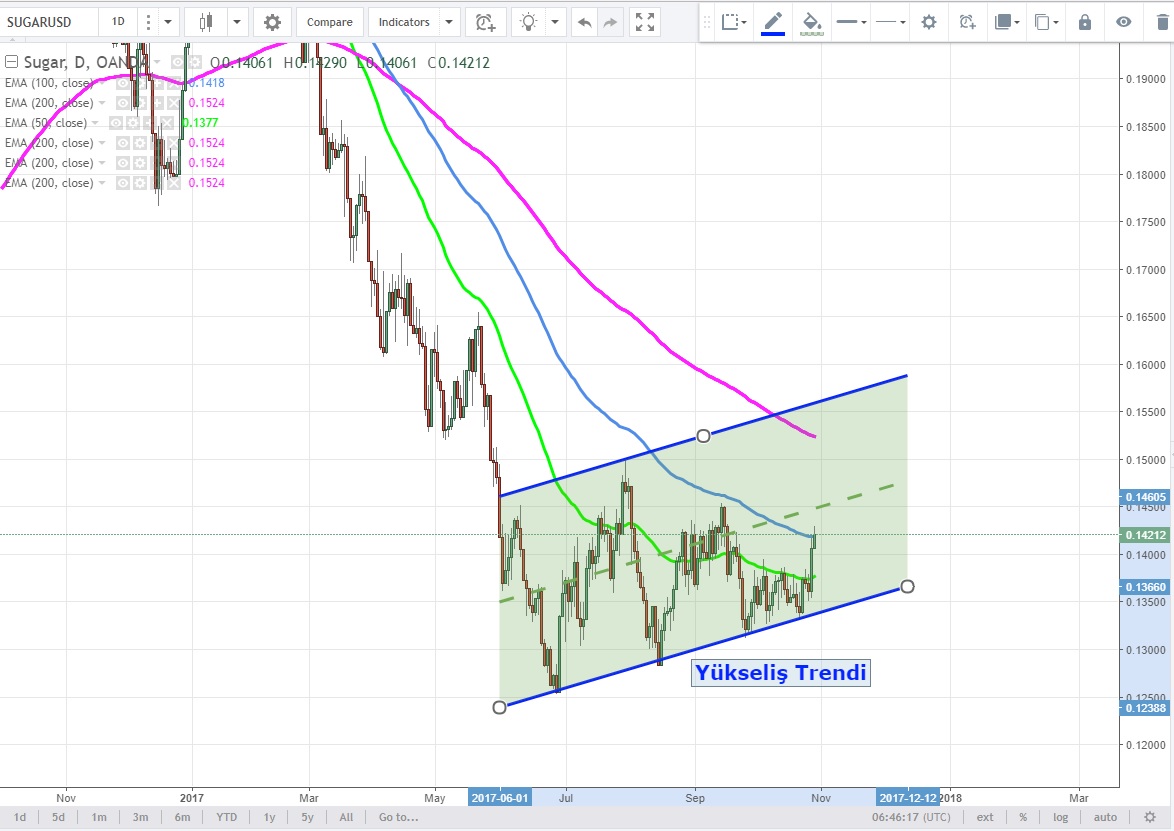Switch to the 6m time range
1174x831 pixels.
click(182, 817)
